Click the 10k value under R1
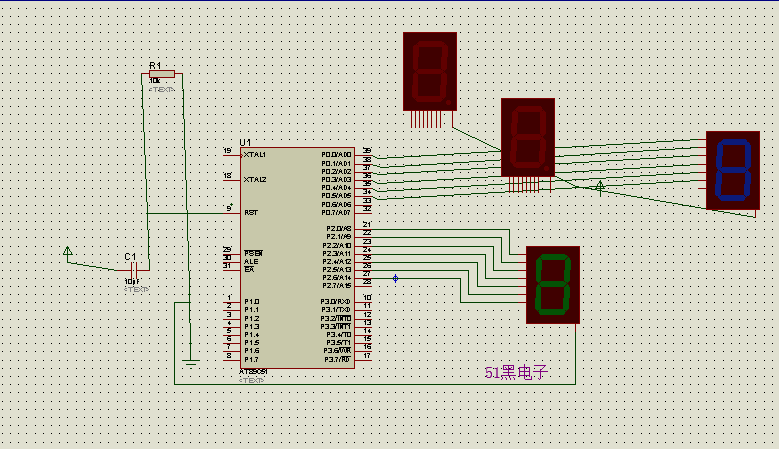The image size is (779, 449). coord(155,80)
